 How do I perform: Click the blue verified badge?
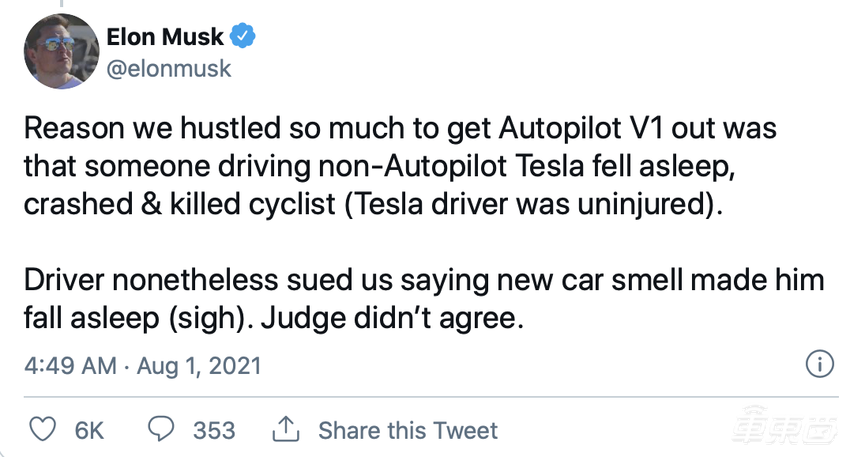pyautogui.click(x=242, y=38)
